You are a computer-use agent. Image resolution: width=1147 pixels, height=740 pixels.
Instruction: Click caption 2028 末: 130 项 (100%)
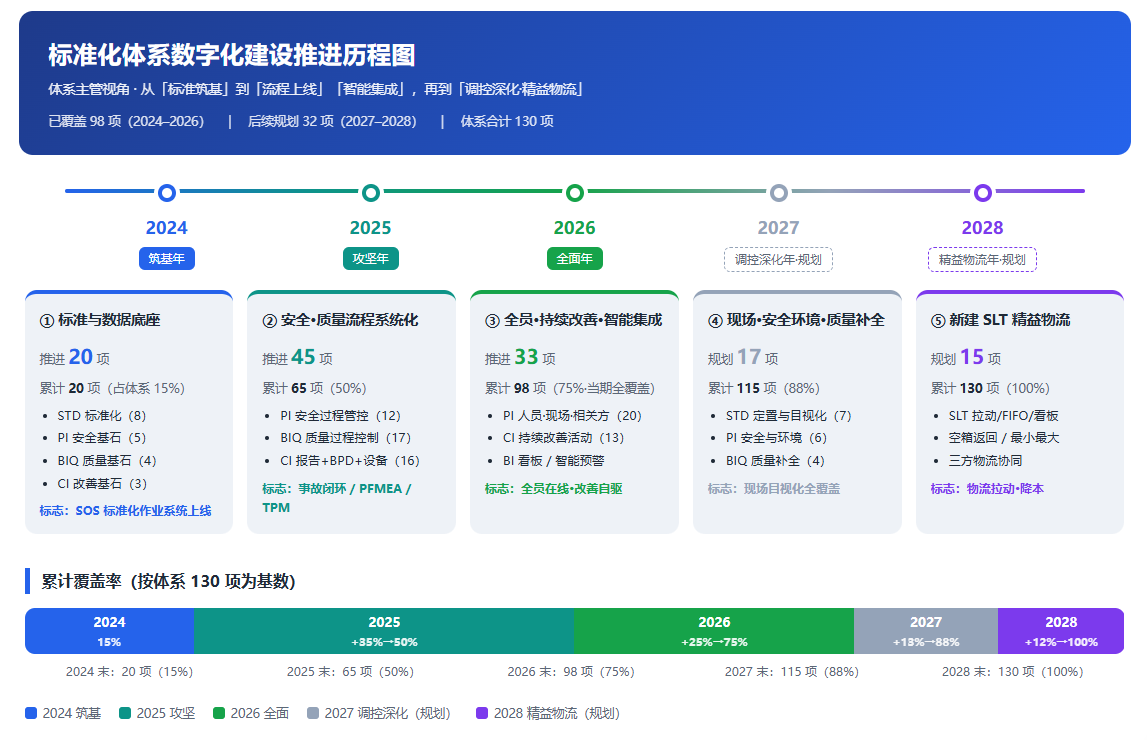click(x=1012, y=671)
